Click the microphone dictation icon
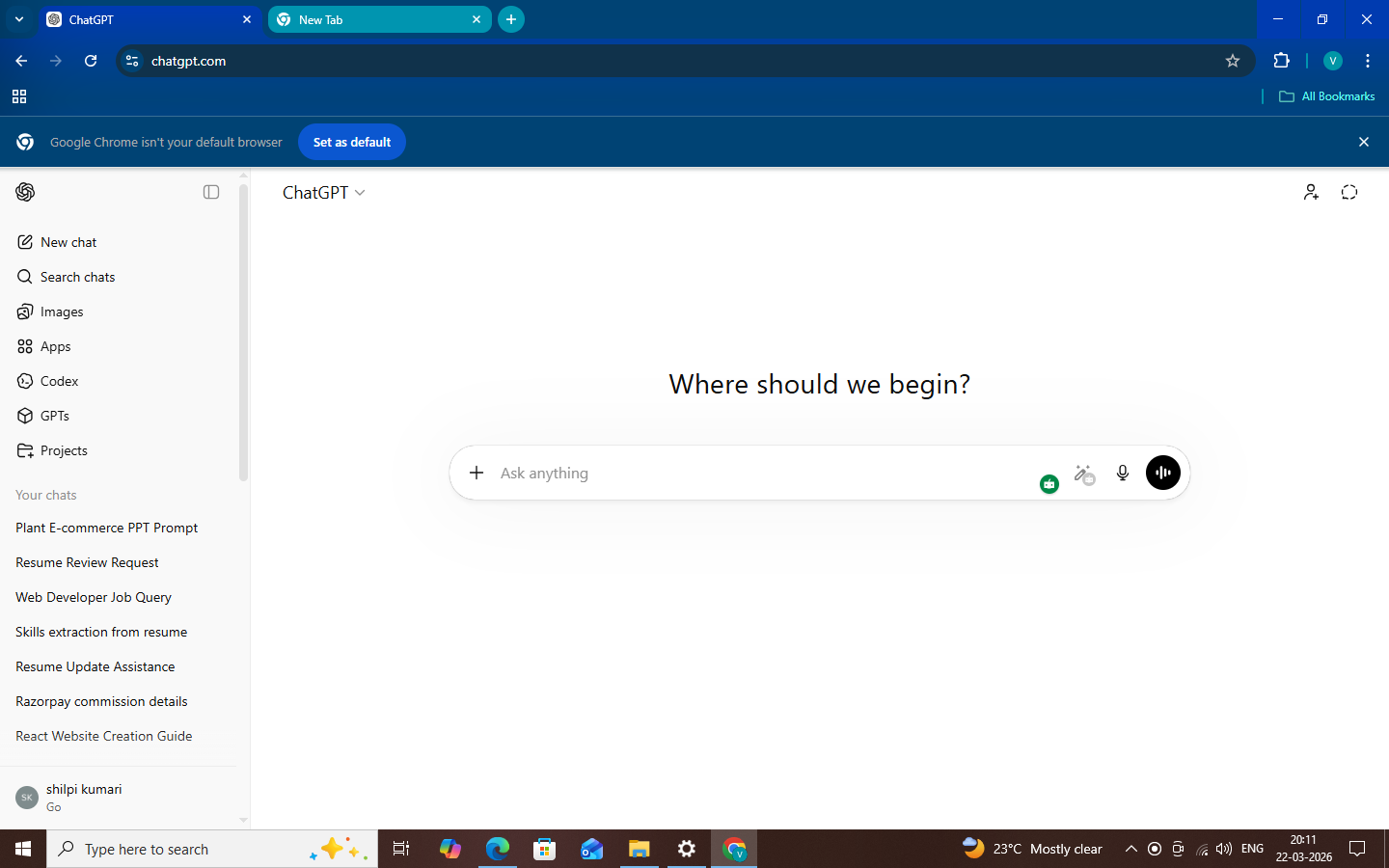1389x868 pixels. point(1123,473)
